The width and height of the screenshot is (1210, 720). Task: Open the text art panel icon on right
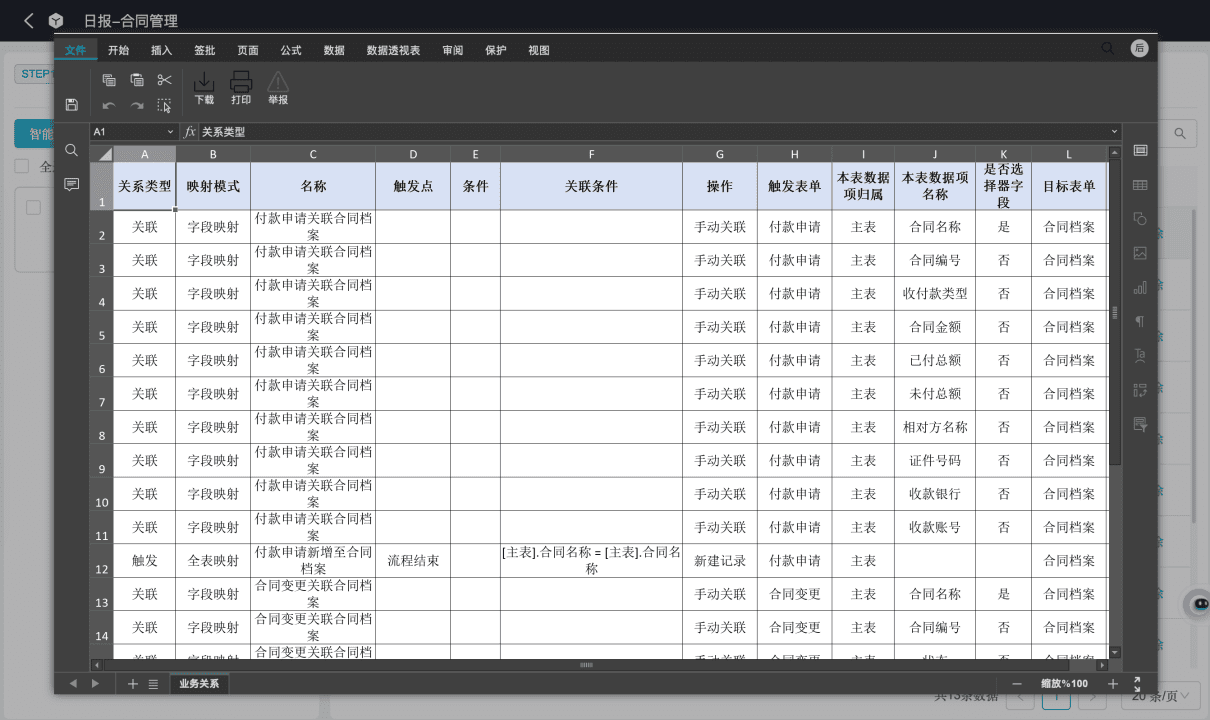tap(1140, 355)
